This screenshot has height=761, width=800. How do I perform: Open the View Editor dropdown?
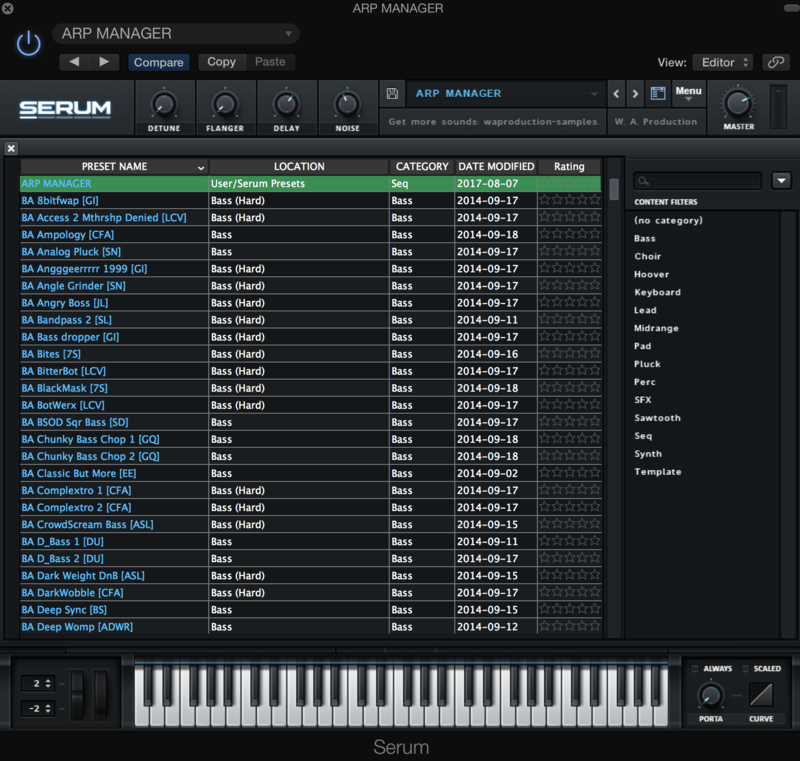(722, 62)
